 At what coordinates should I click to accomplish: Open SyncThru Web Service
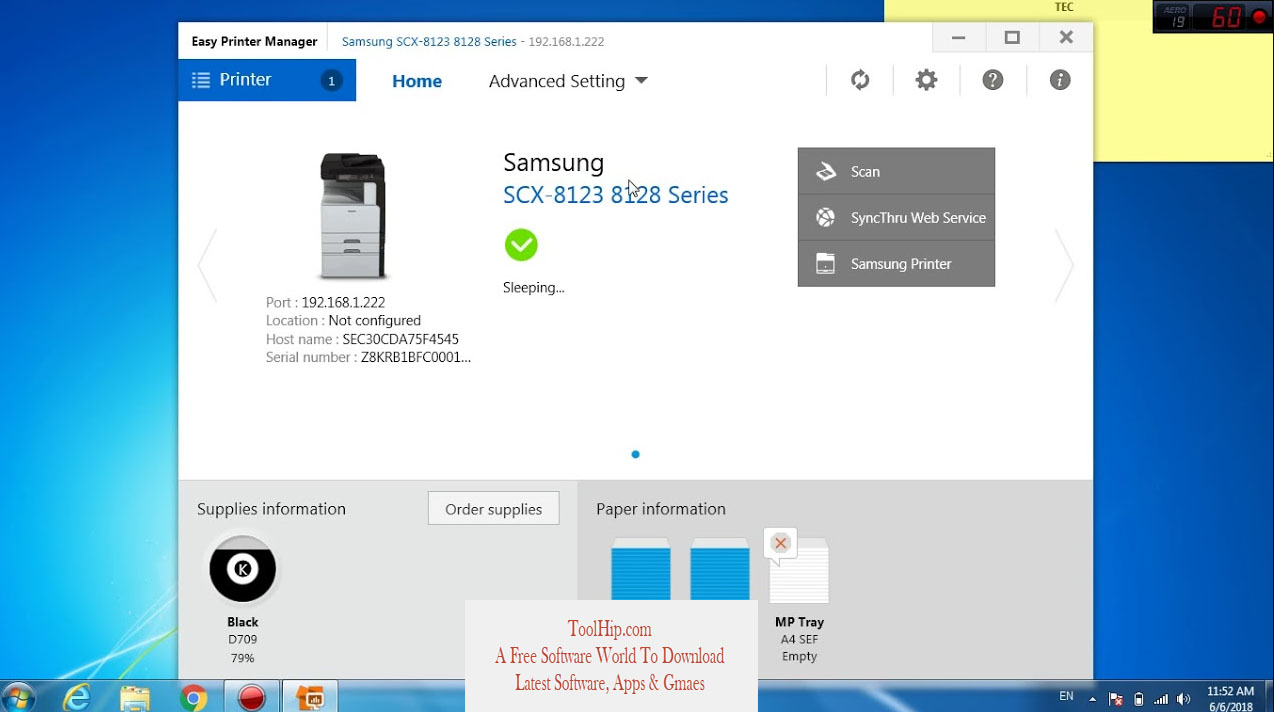point(896,217)
